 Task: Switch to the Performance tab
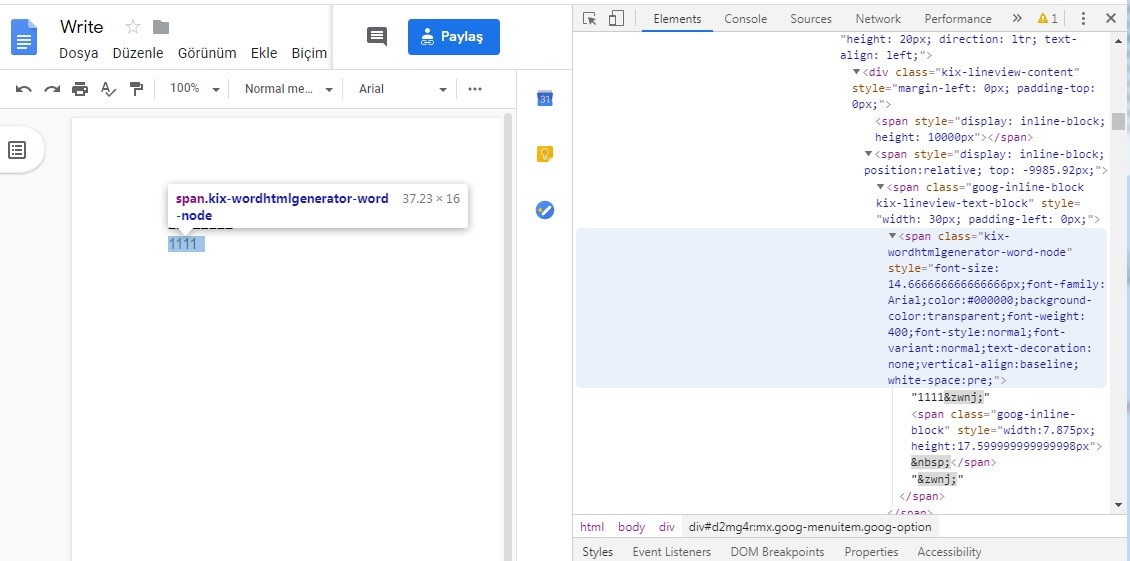point(958,19)
